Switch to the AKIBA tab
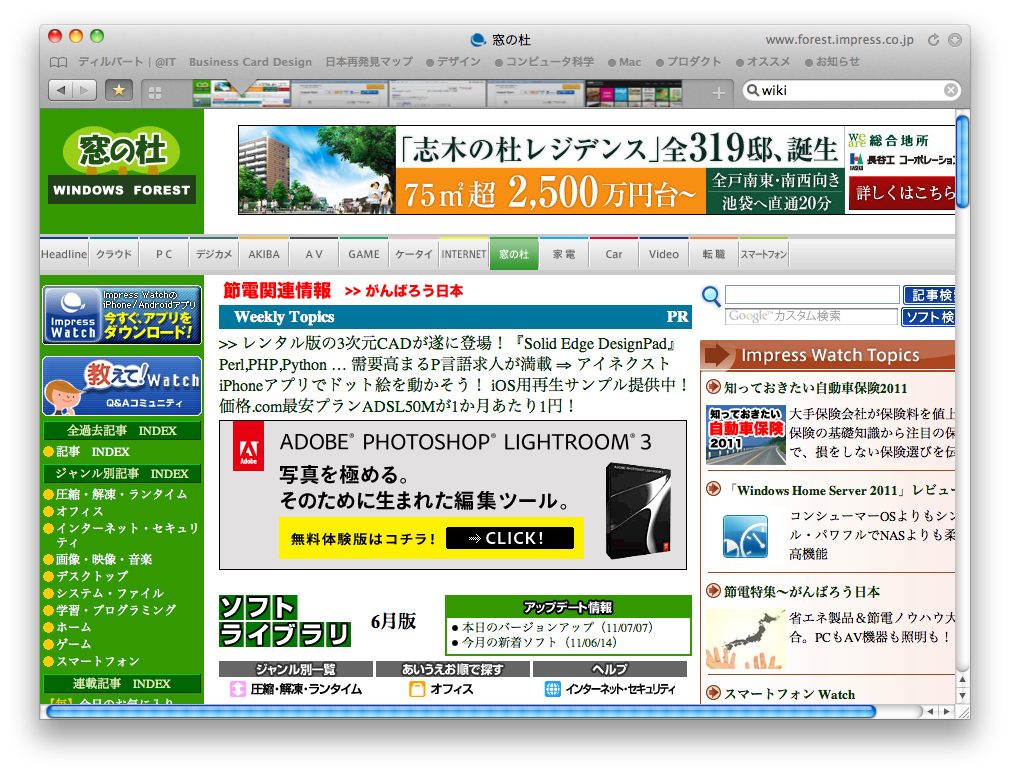This screenshot has width=1010, height=774. pos(263,253)
